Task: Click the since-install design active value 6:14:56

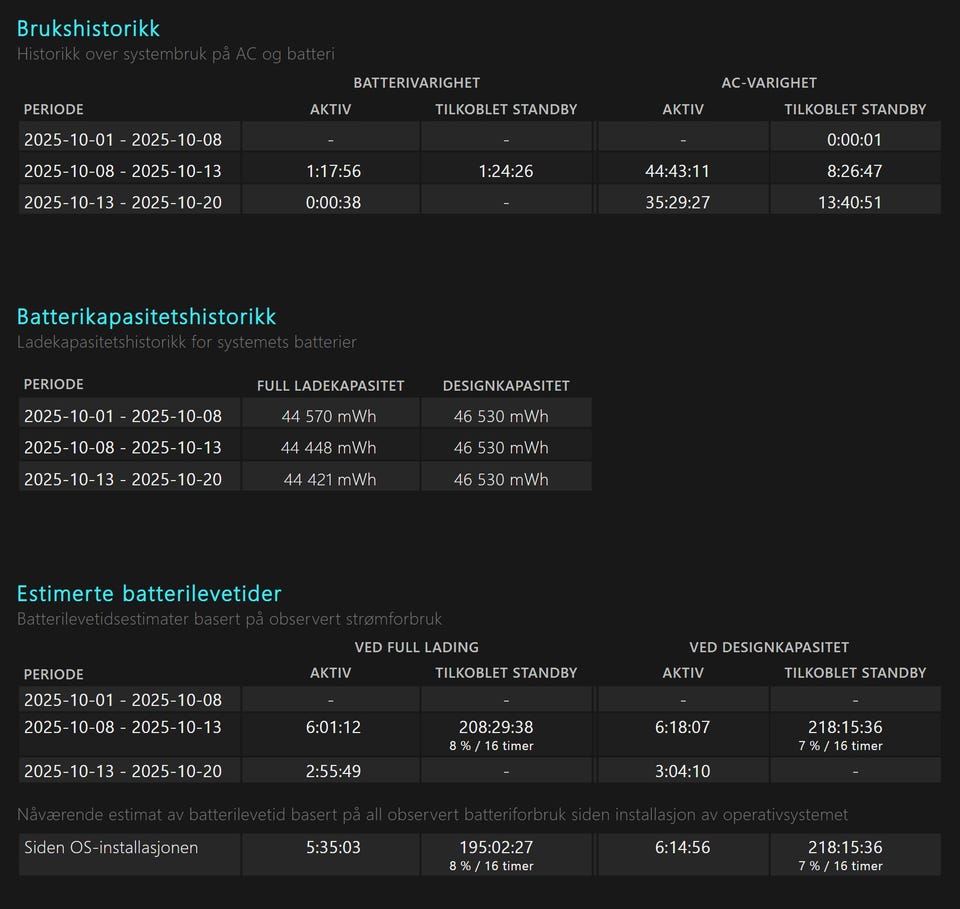Action: (682, 847)
